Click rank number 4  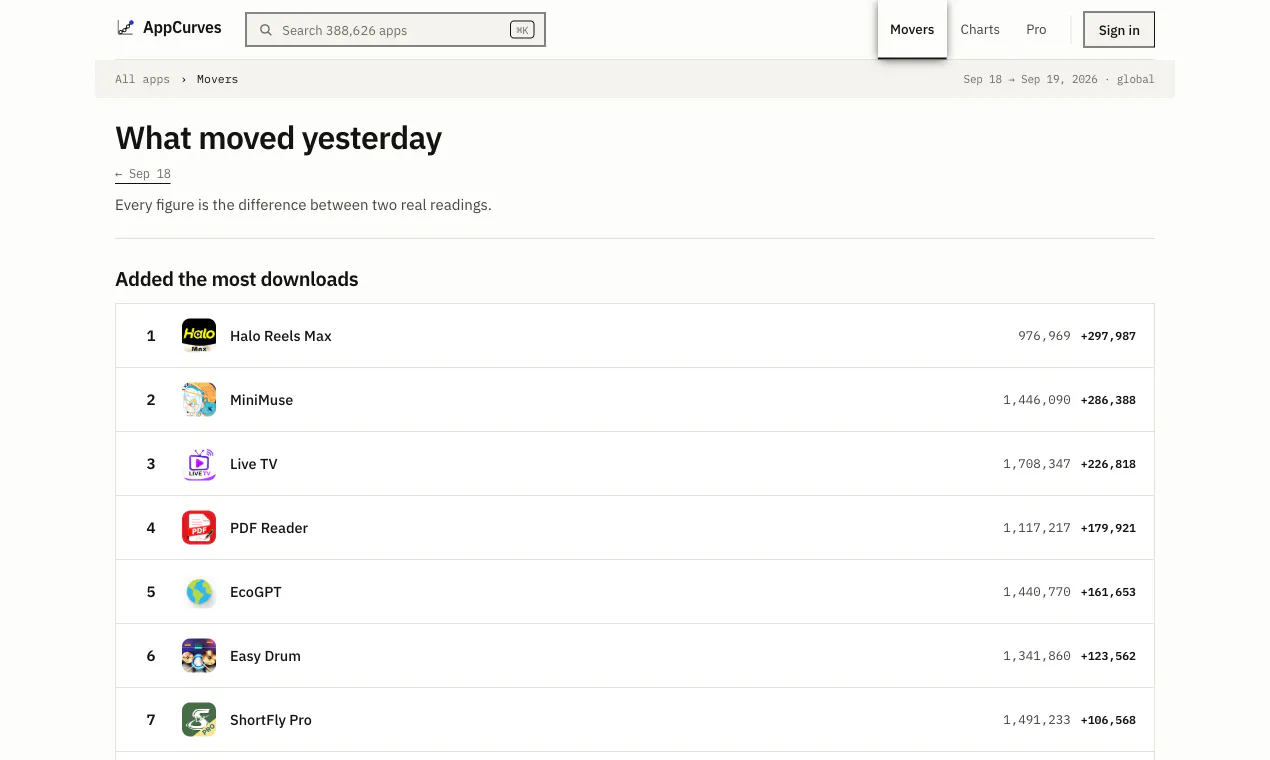151,528
